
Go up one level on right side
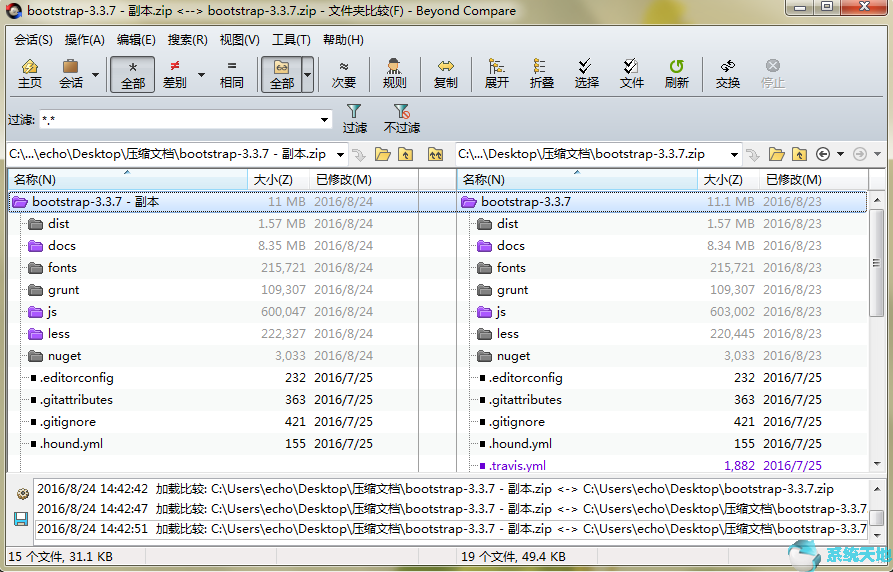point(800,154)
